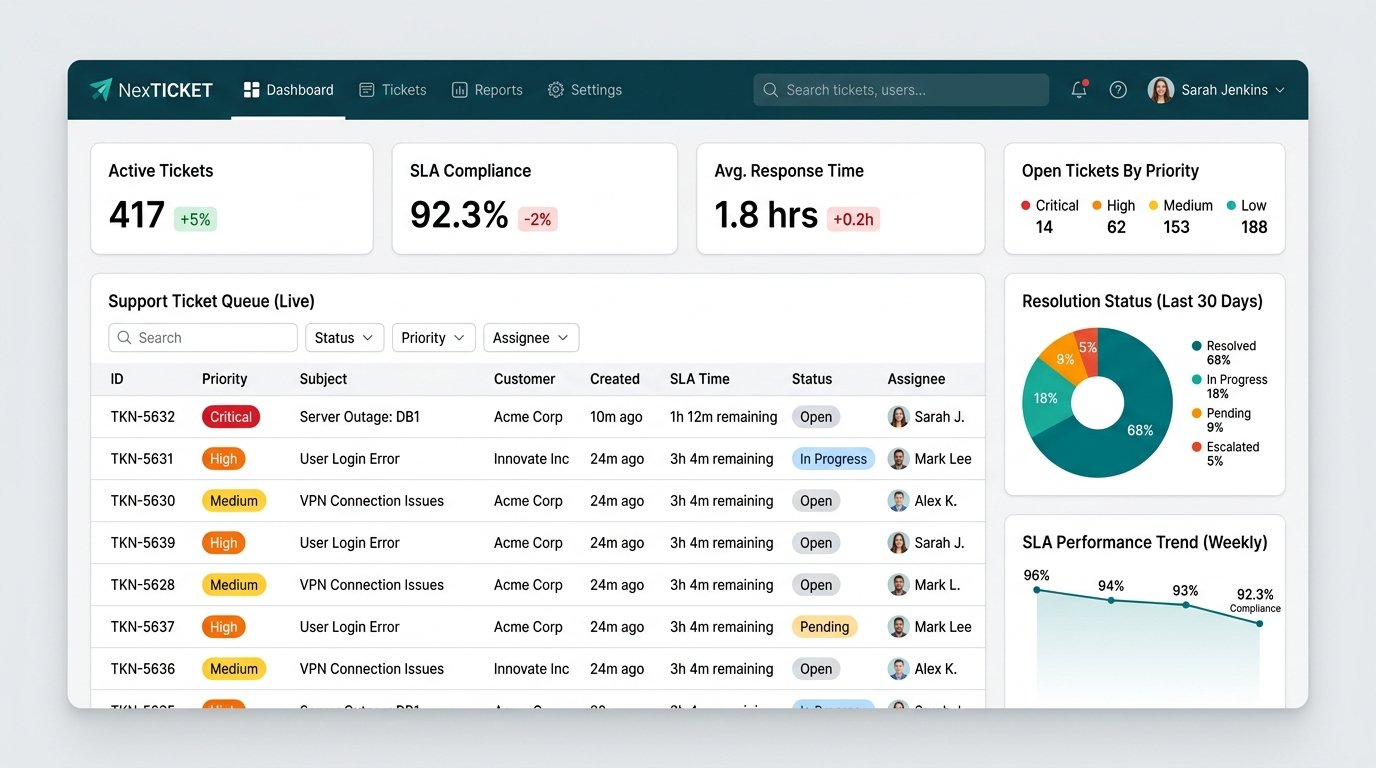Expand the Sarah Jenkins account menu chevron
This screenshot has height=768, width=1376.
click(x=1279, y=90)
